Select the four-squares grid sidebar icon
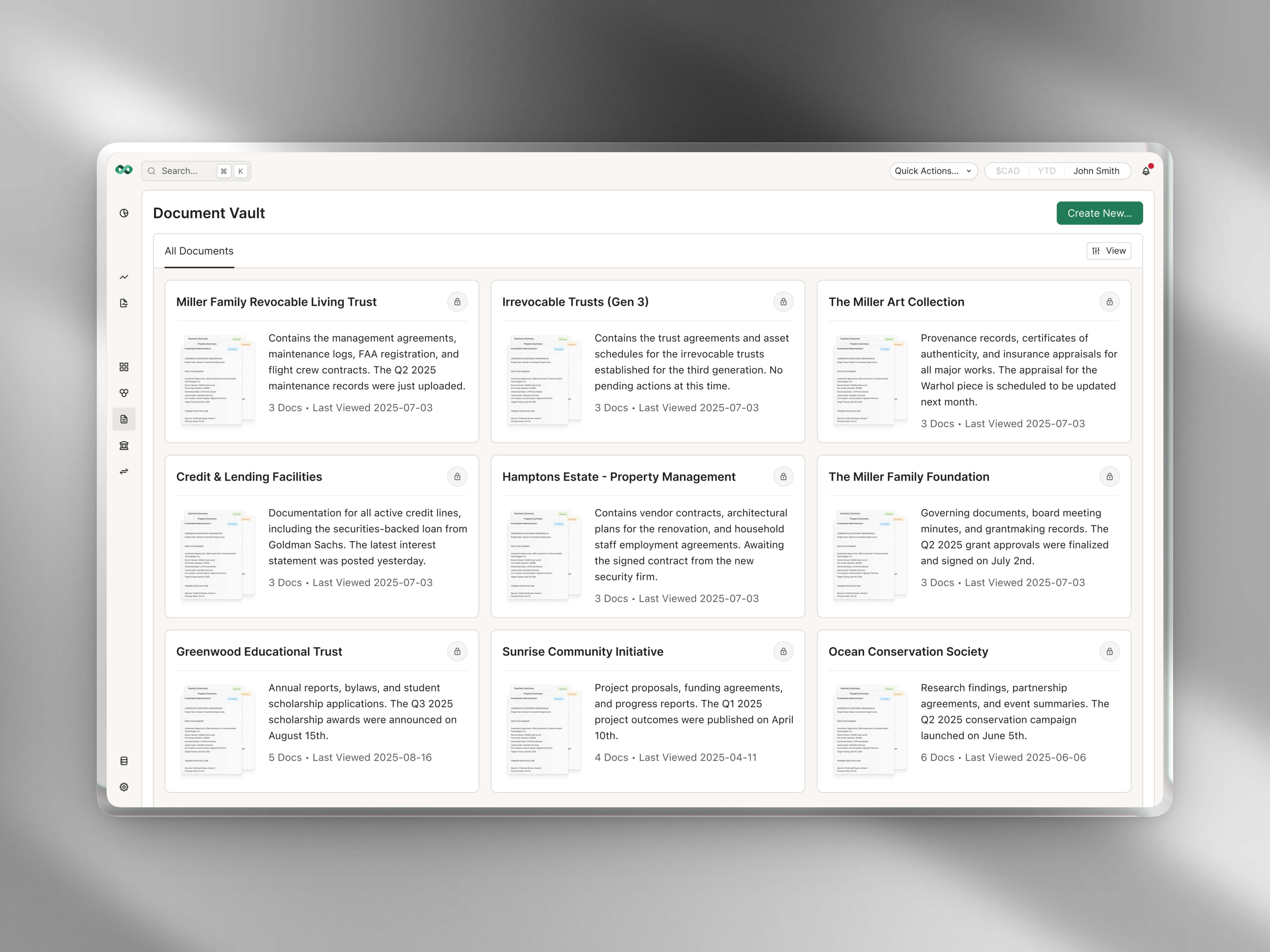 pos(124,367)
